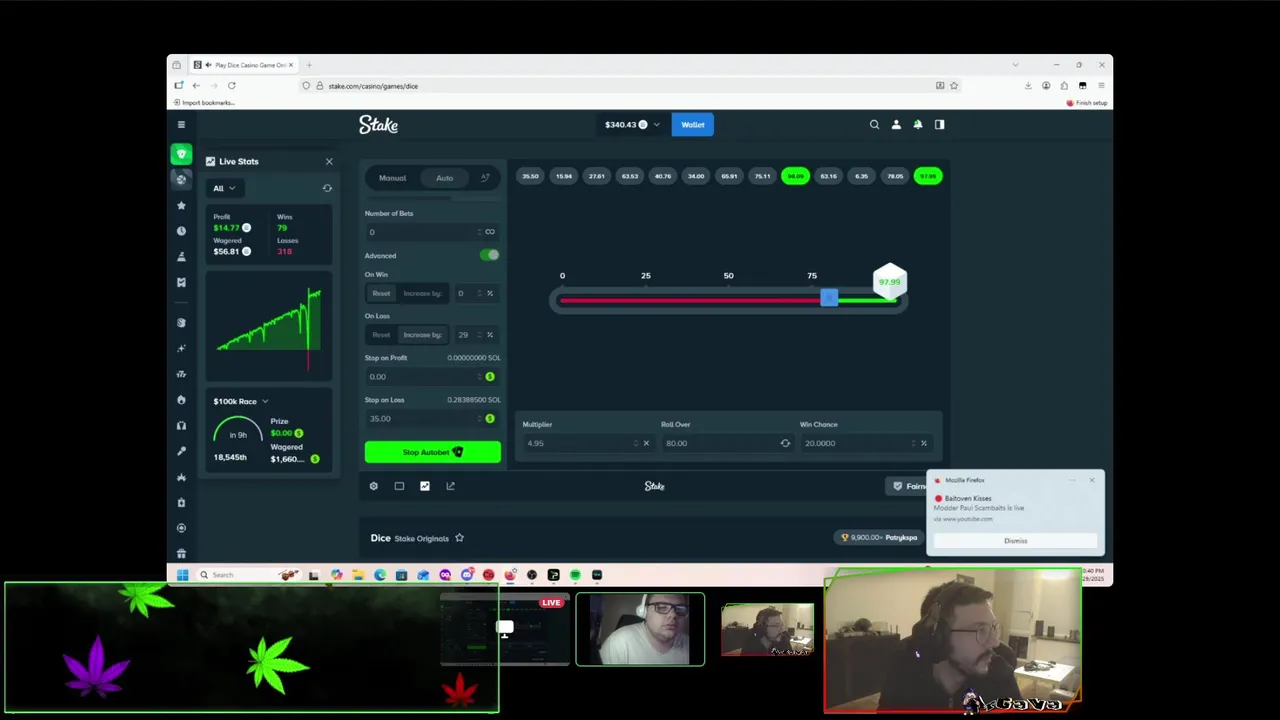Viewport: 1280px width, 720px height.
Task: Open the $340.43 balance currency dropdown
Action: point(632,125)
